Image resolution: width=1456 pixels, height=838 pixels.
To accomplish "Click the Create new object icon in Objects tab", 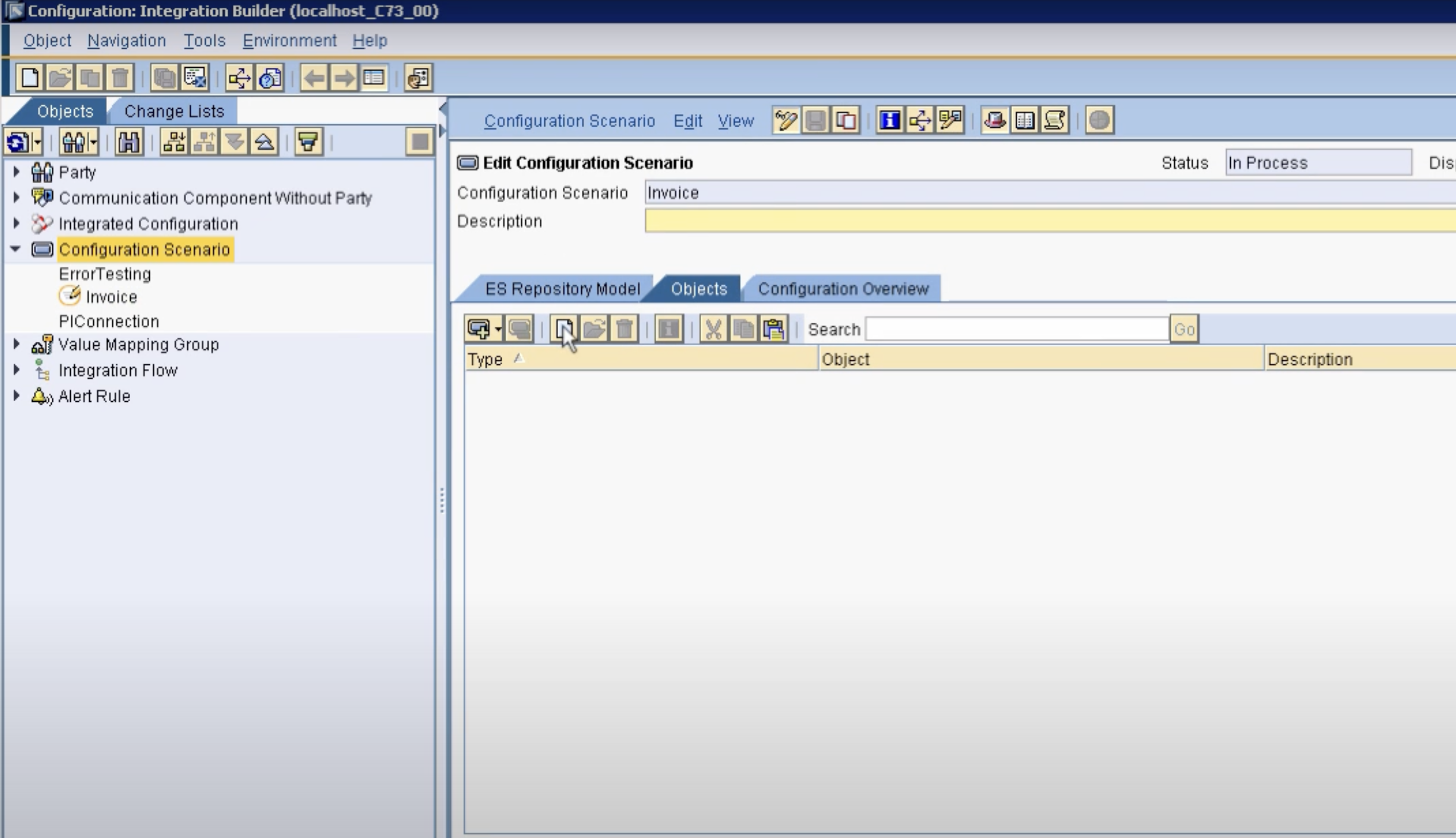I will (x=563, y=329).
